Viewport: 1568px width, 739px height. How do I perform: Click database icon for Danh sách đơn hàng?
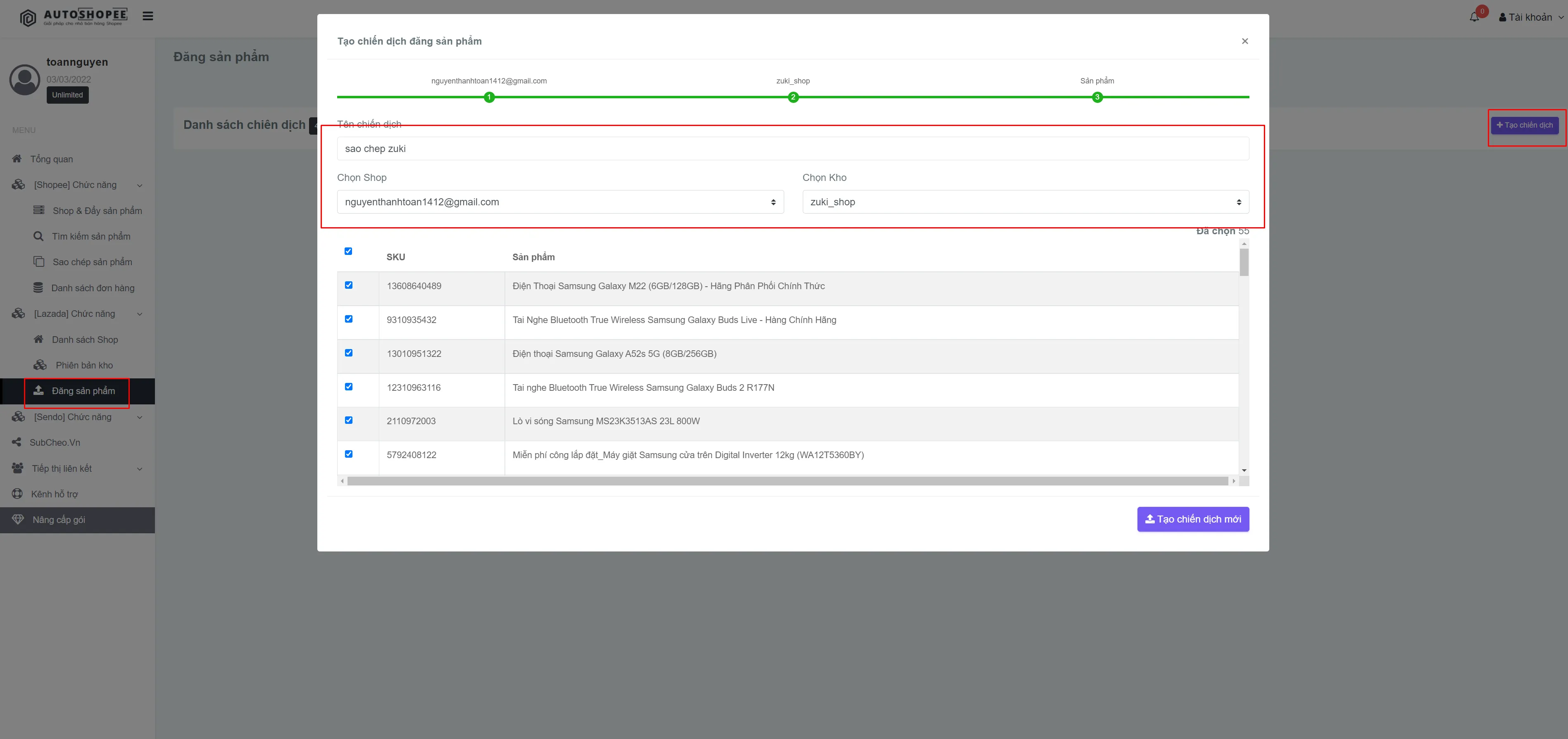click(38, 288)
